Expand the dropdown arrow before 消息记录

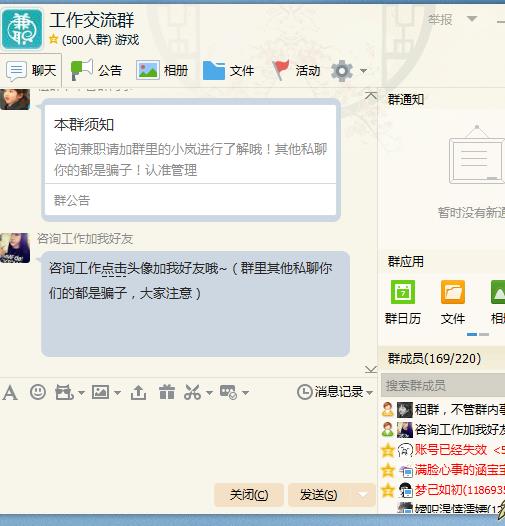pyautogui.click(x=245, y=392)
